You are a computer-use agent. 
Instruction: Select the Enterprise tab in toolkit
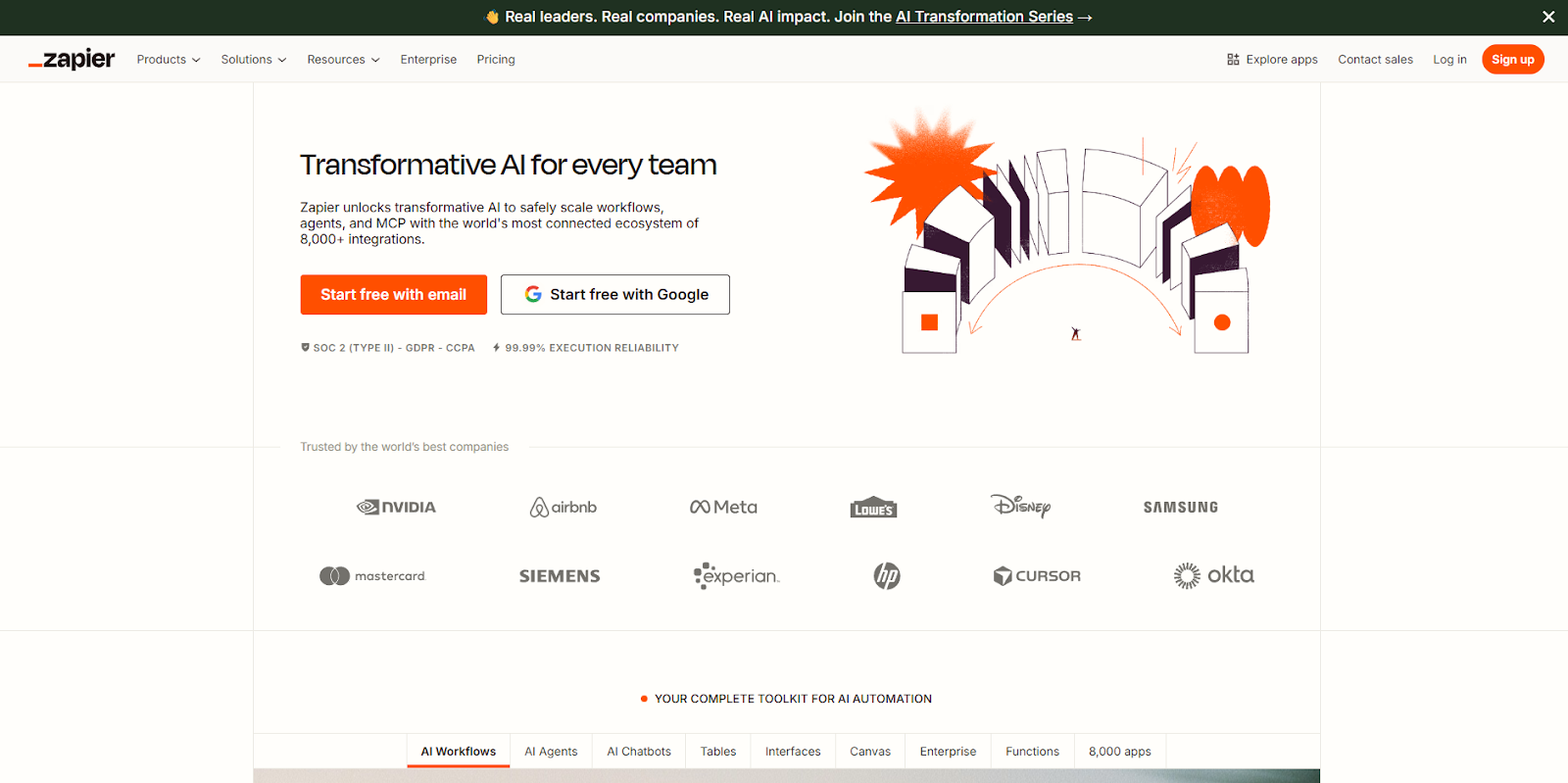pos(948,752)
